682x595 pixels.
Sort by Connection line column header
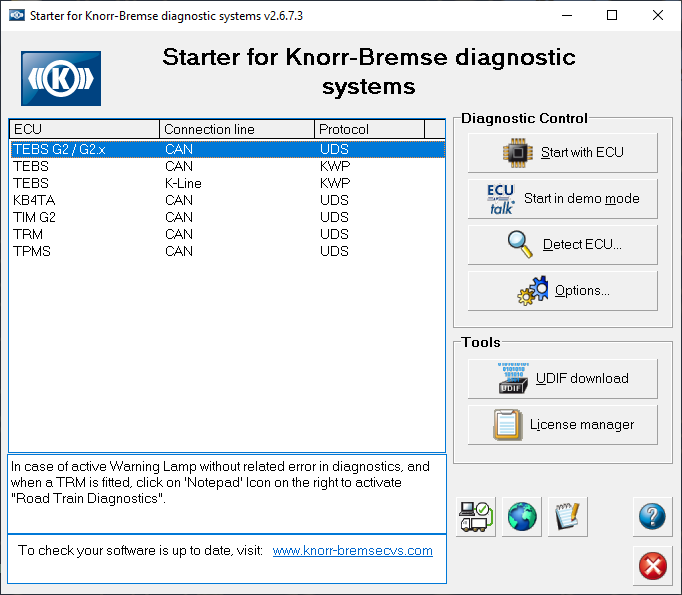pos(237,129)
